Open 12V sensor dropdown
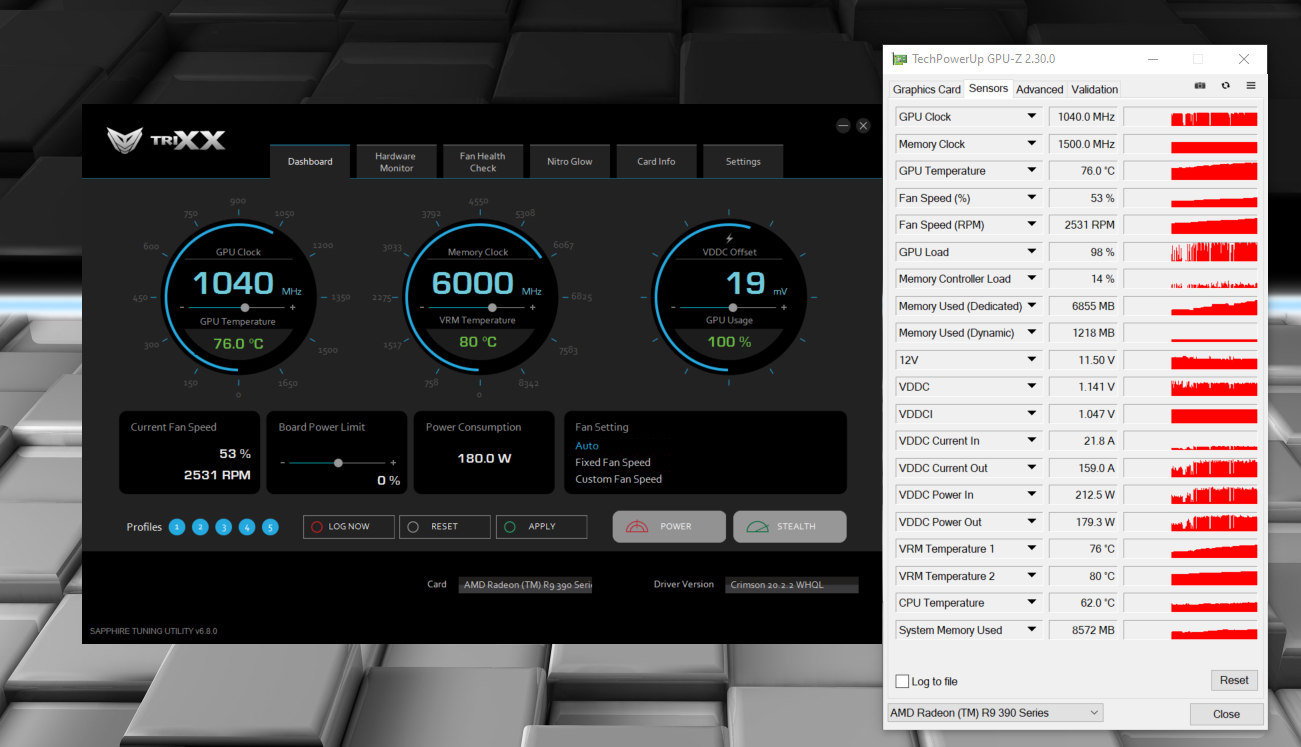The image size is (1301, 747). point(1032,360)
